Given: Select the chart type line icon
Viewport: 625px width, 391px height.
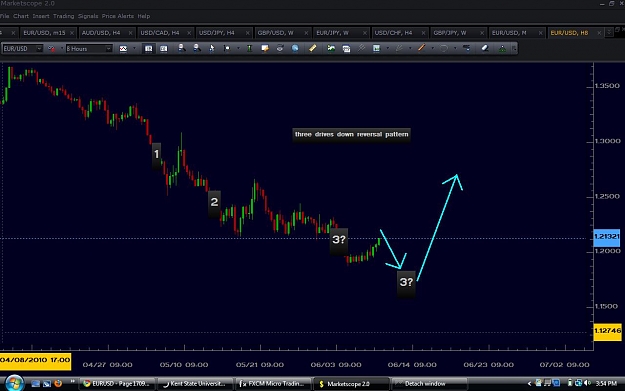Looking at the screenshot, I should pyautogui.click(x=123, y=49).
